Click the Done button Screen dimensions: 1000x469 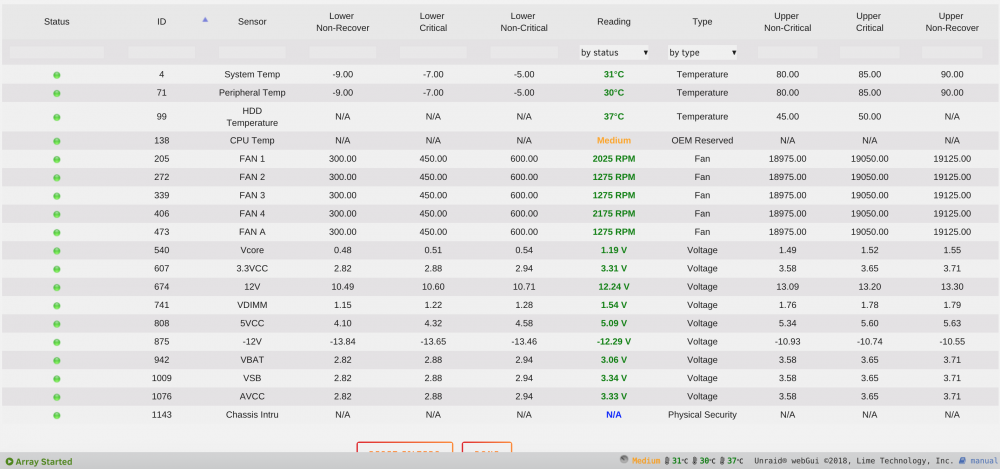click(487, 447)
